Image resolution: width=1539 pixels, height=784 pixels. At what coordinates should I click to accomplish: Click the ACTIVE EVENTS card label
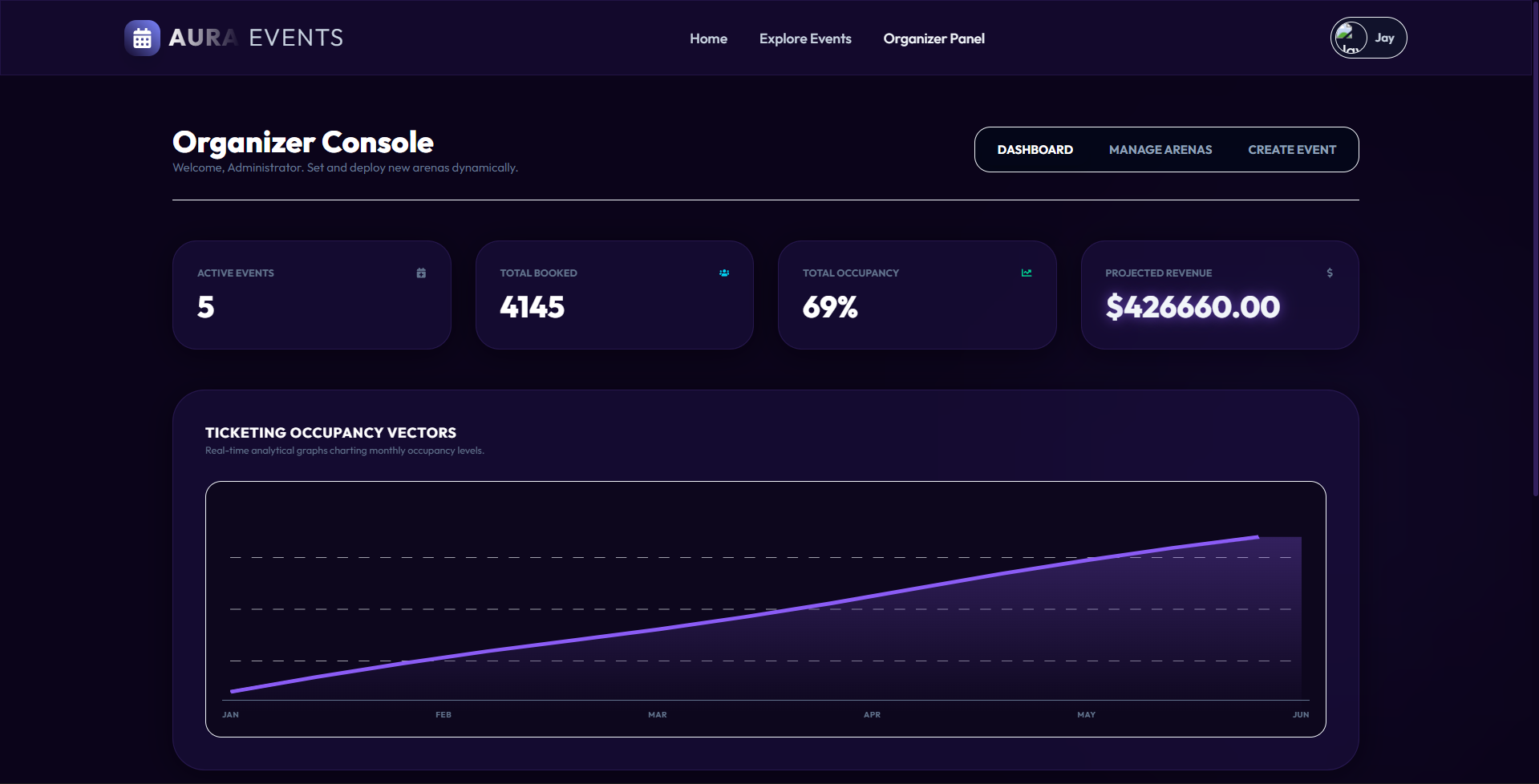236,273
